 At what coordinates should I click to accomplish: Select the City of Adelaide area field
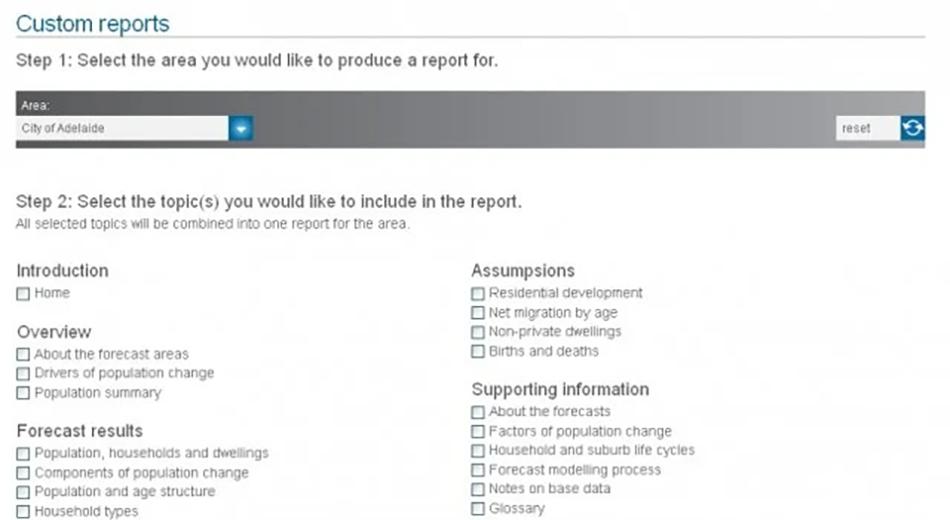point(122,128)
